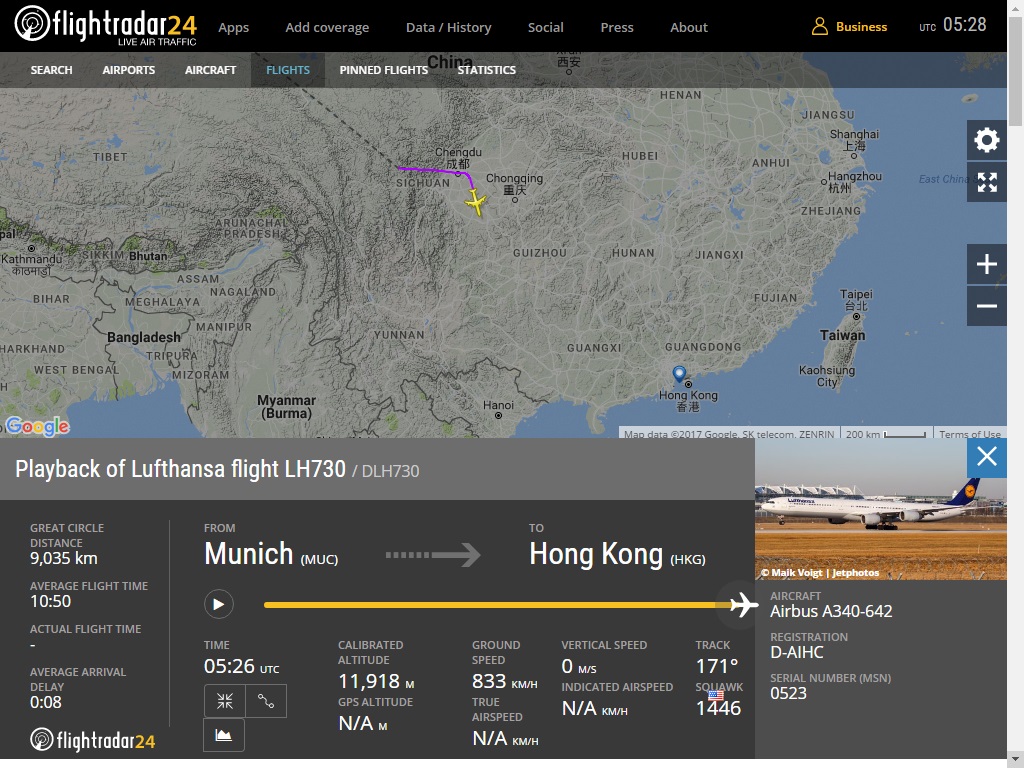Toggle the flight route path icon
The width and height of the screenshot is (1024, 768).
click(x=266, y=701)
